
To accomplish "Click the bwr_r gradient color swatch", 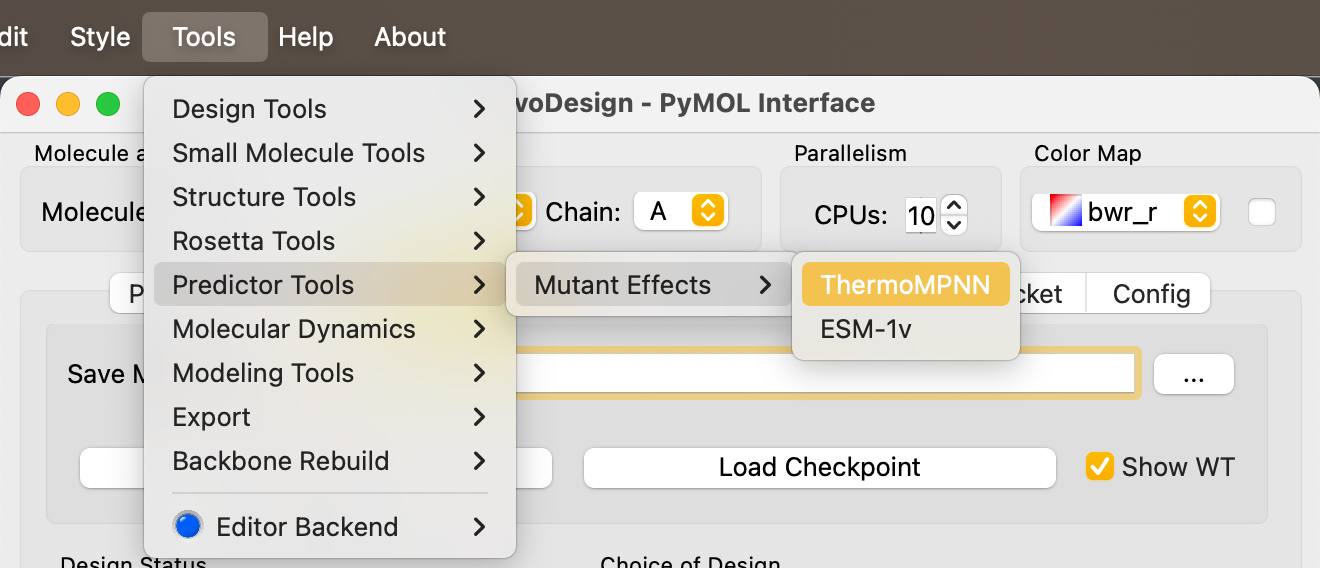I will pyautogui.click(x=1065, y=211).
